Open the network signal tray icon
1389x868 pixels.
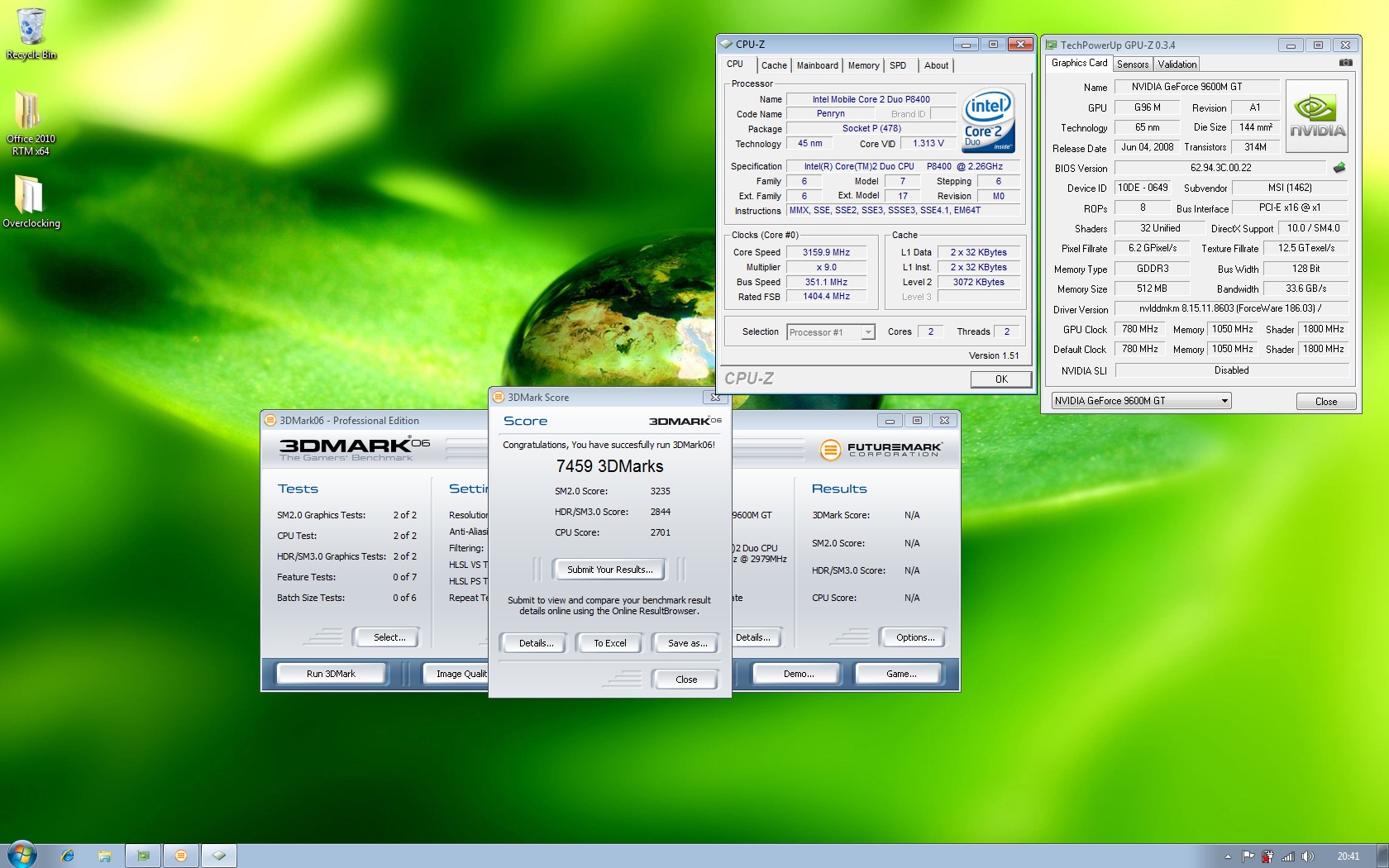(1287, 856)
